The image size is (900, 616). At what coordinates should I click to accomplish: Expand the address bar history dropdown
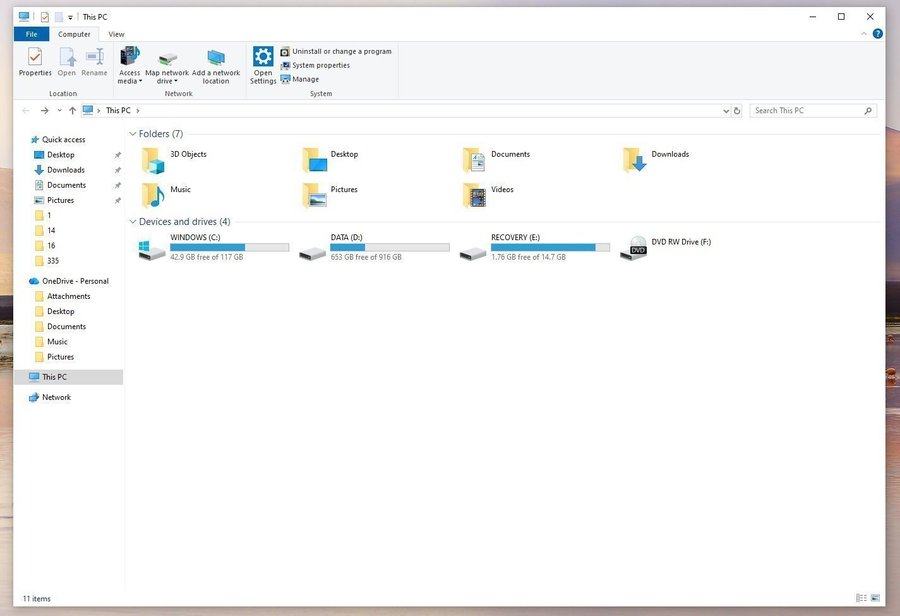(x=725, y=111)
